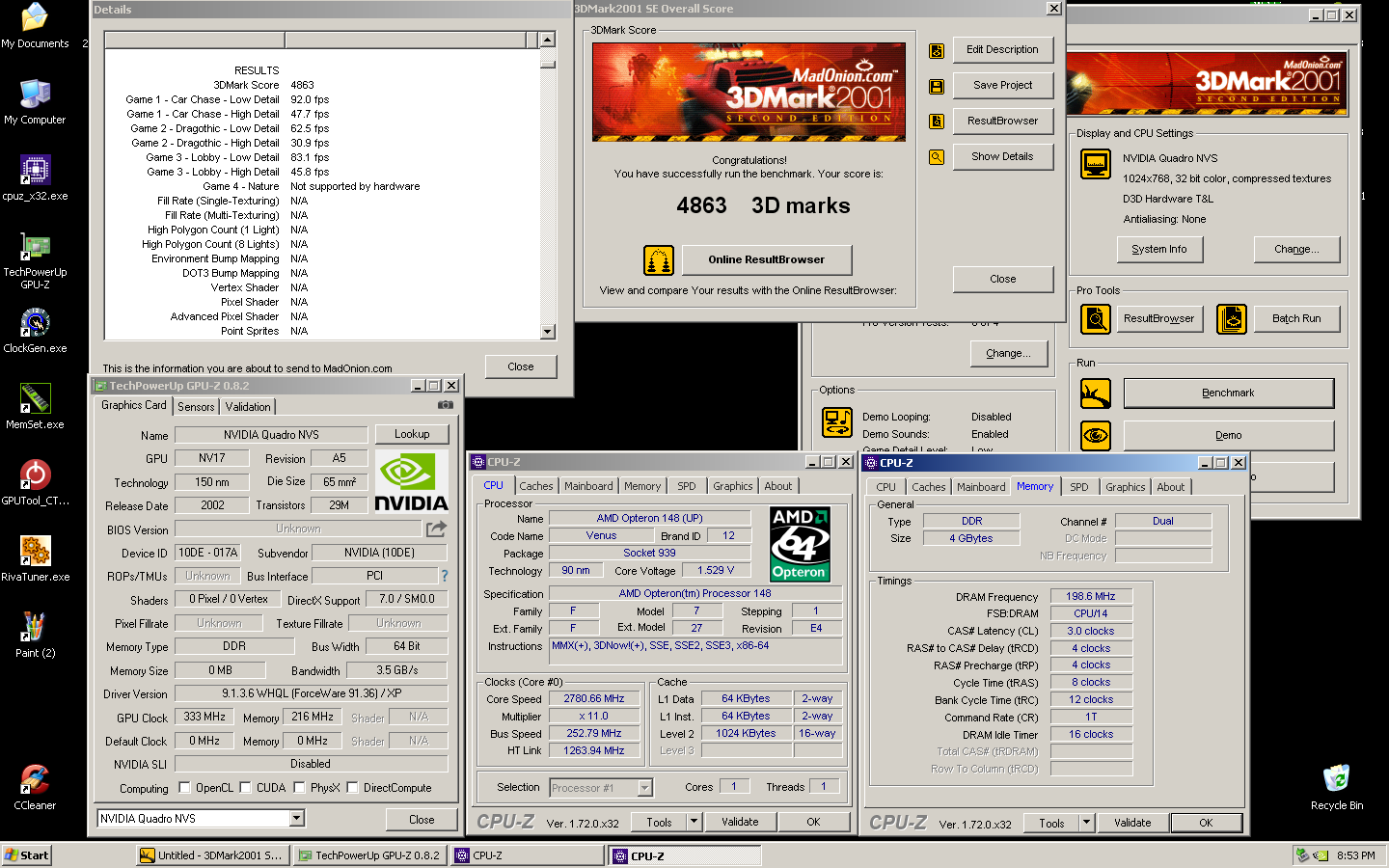1389x868 pixels.
Task: Click icon beside Edit Description button
Action: 936,51
